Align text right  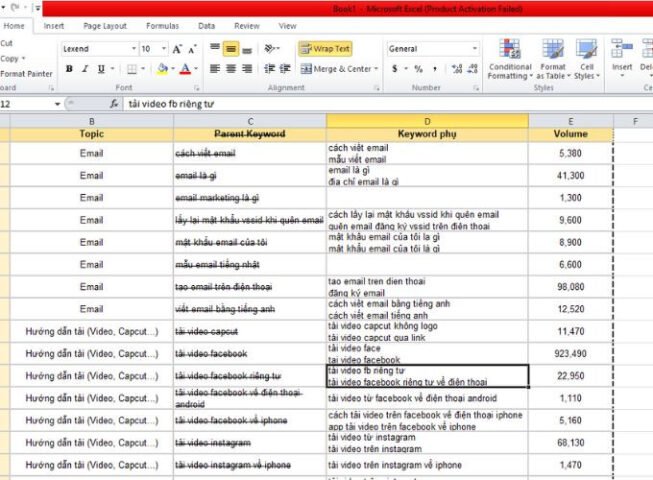point(247,69)
